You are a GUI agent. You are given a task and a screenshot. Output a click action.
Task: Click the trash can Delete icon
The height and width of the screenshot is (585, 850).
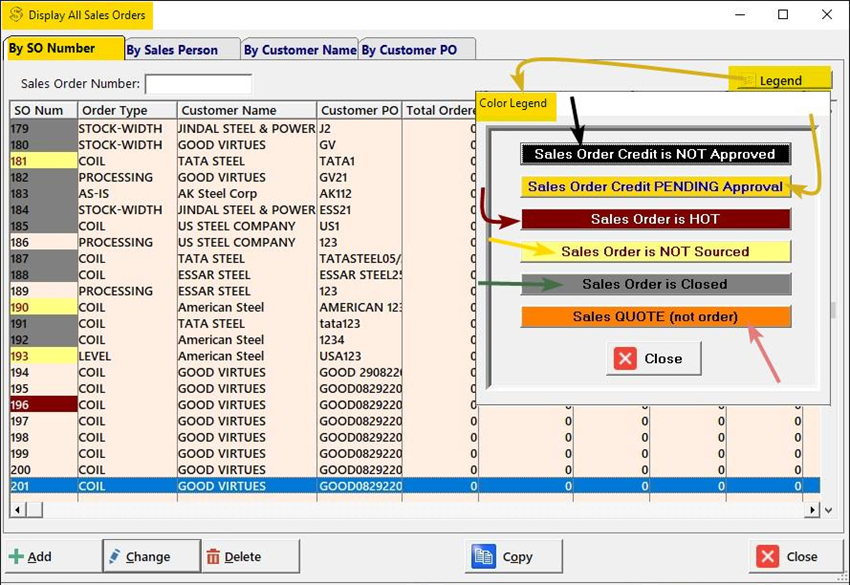pos(213,556)
